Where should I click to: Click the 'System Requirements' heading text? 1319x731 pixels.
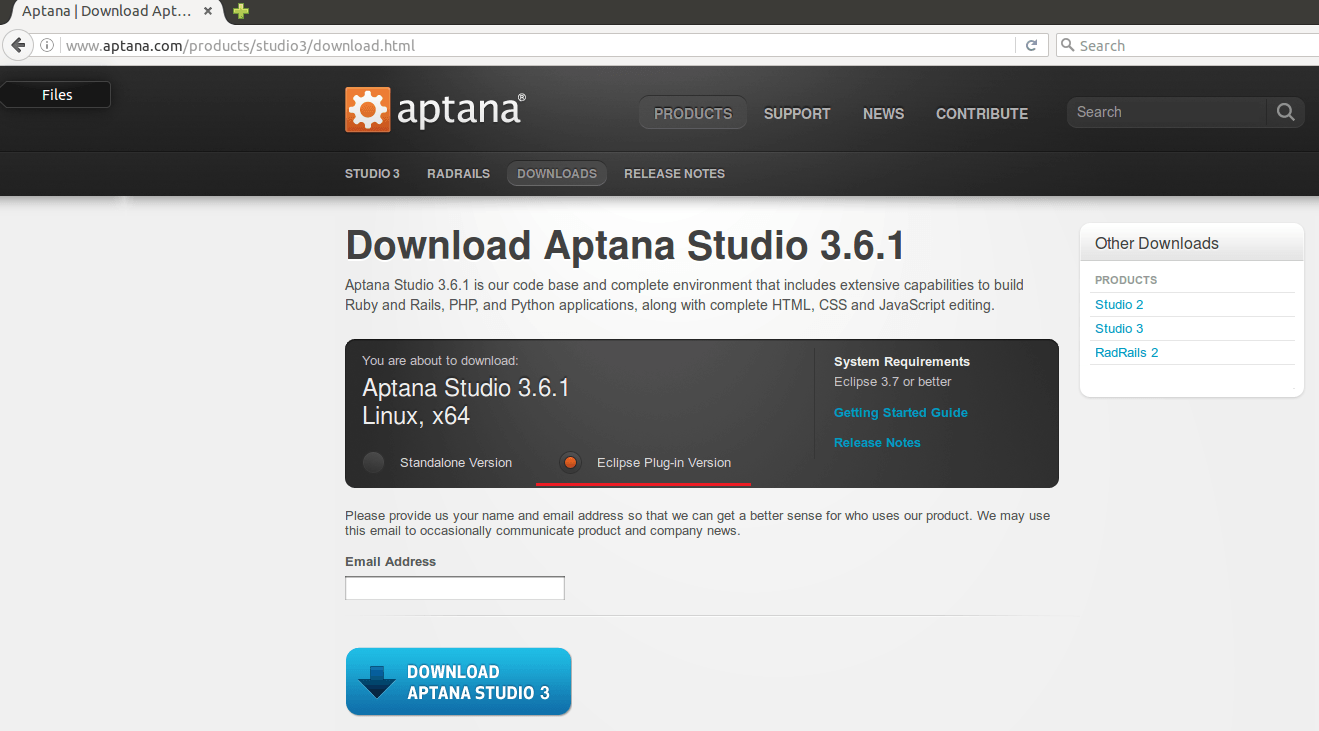(902, 362)
